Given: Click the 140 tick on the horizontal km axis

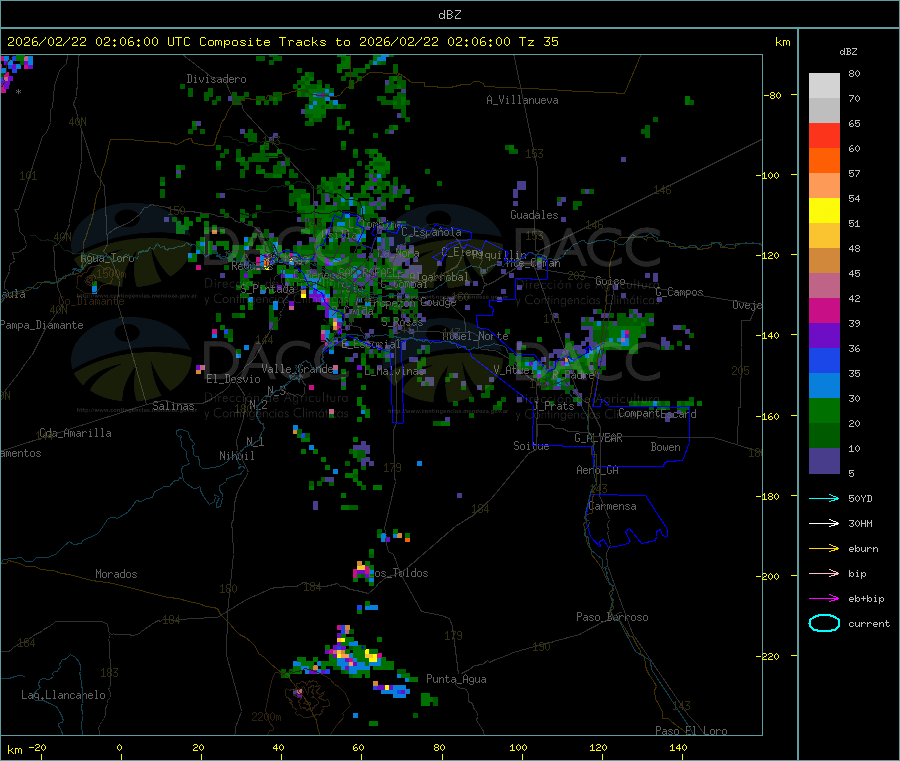Looking at the screenshot, I should (678, 747).
